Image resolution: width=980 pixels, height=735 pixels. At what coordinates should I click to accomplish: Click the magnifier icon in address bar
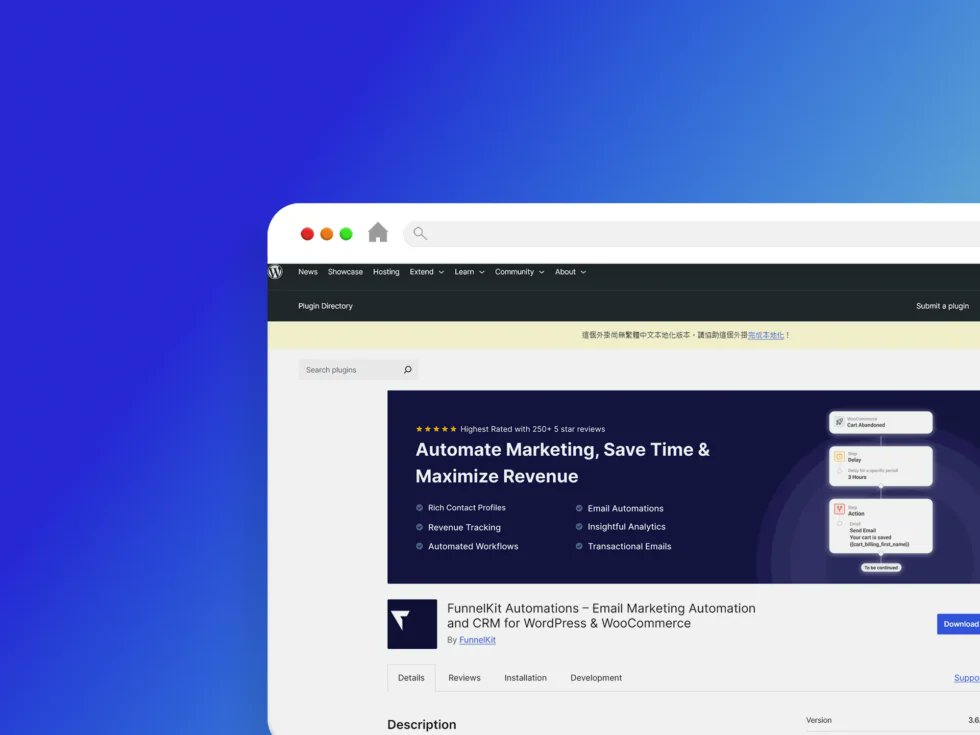(x=420, y=234)
